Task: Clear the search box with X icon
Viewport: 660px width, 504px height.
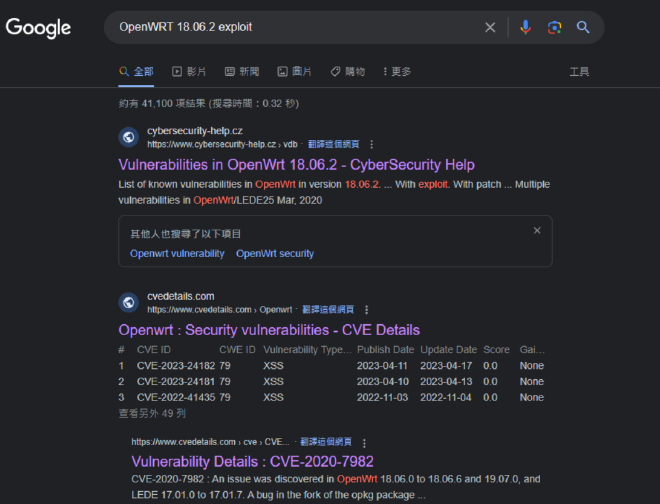Action: pos(490,27)
